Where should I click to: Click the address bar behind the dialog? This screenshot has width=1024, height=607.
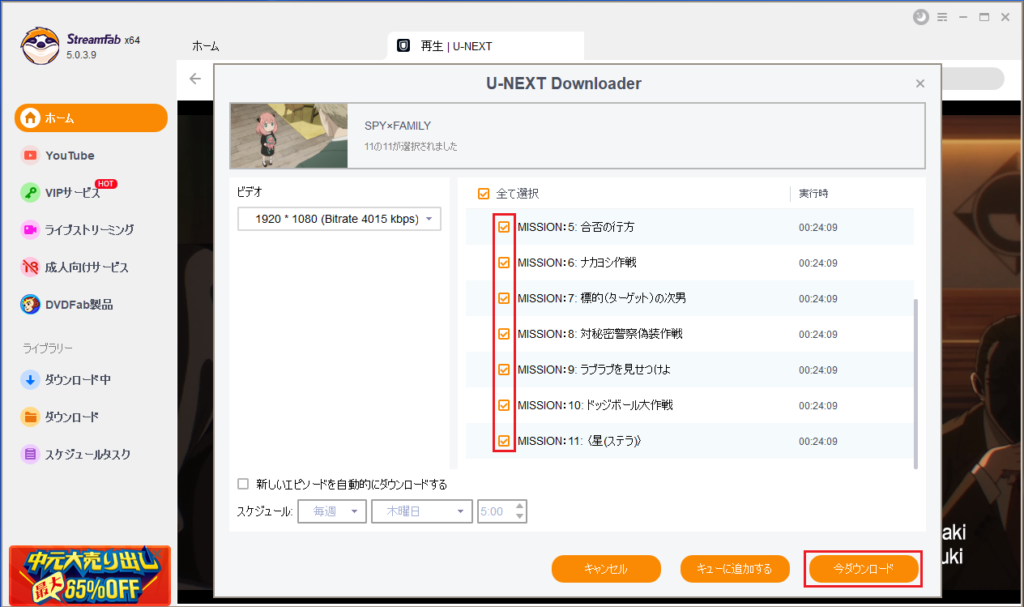coord(973,79)
